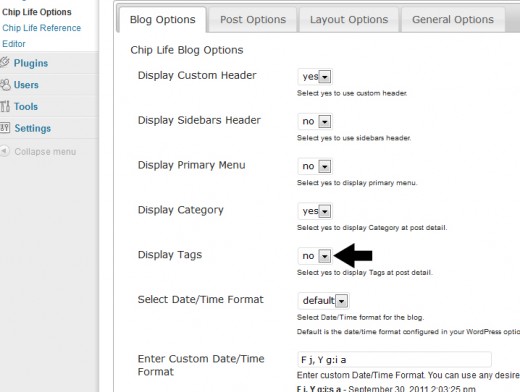Screen dimensions: 520x392
Task: Switch to the Blog Options tab
Action: click(163, 20)
